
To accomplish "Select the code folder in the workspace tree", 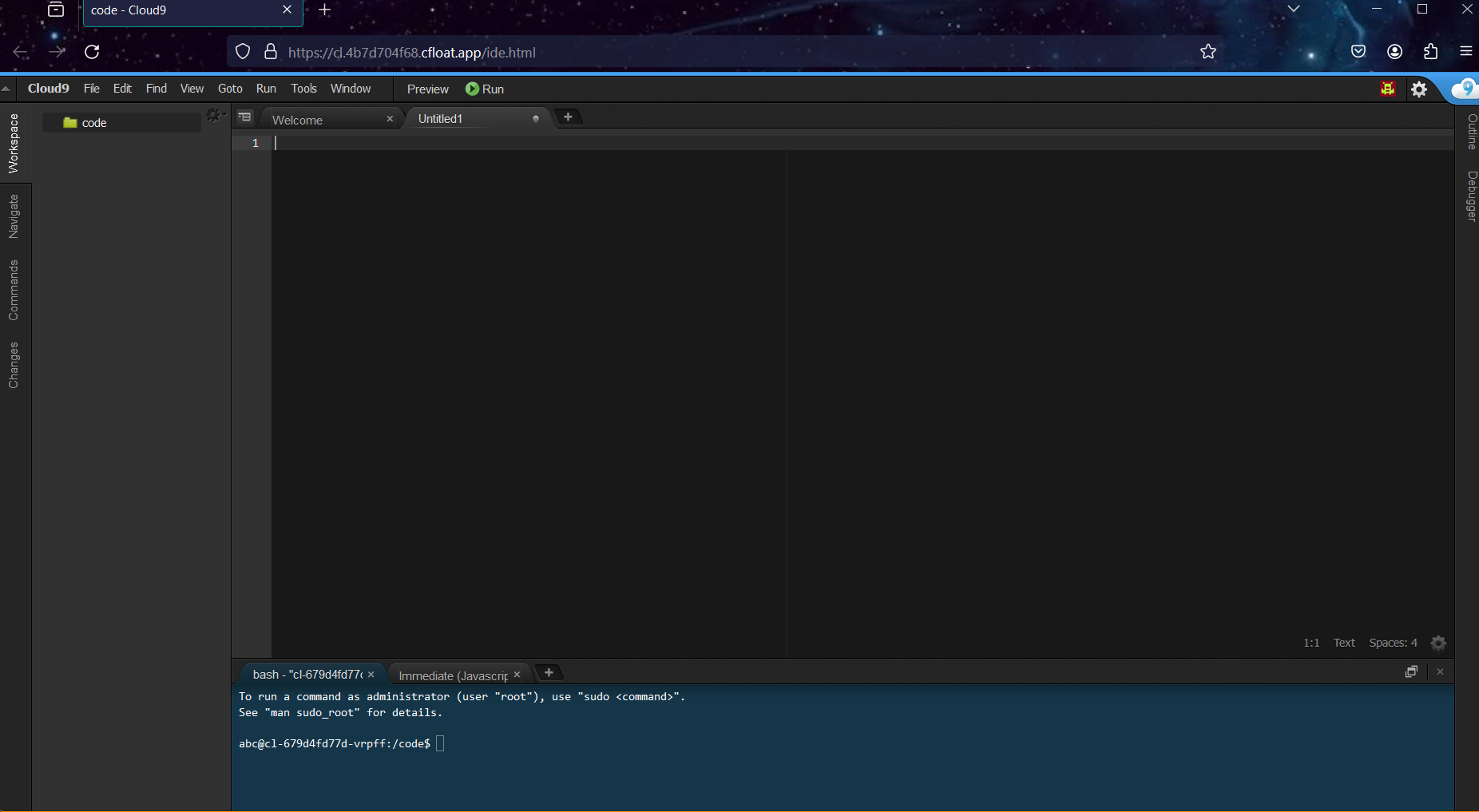I will [x=121, y=122].
